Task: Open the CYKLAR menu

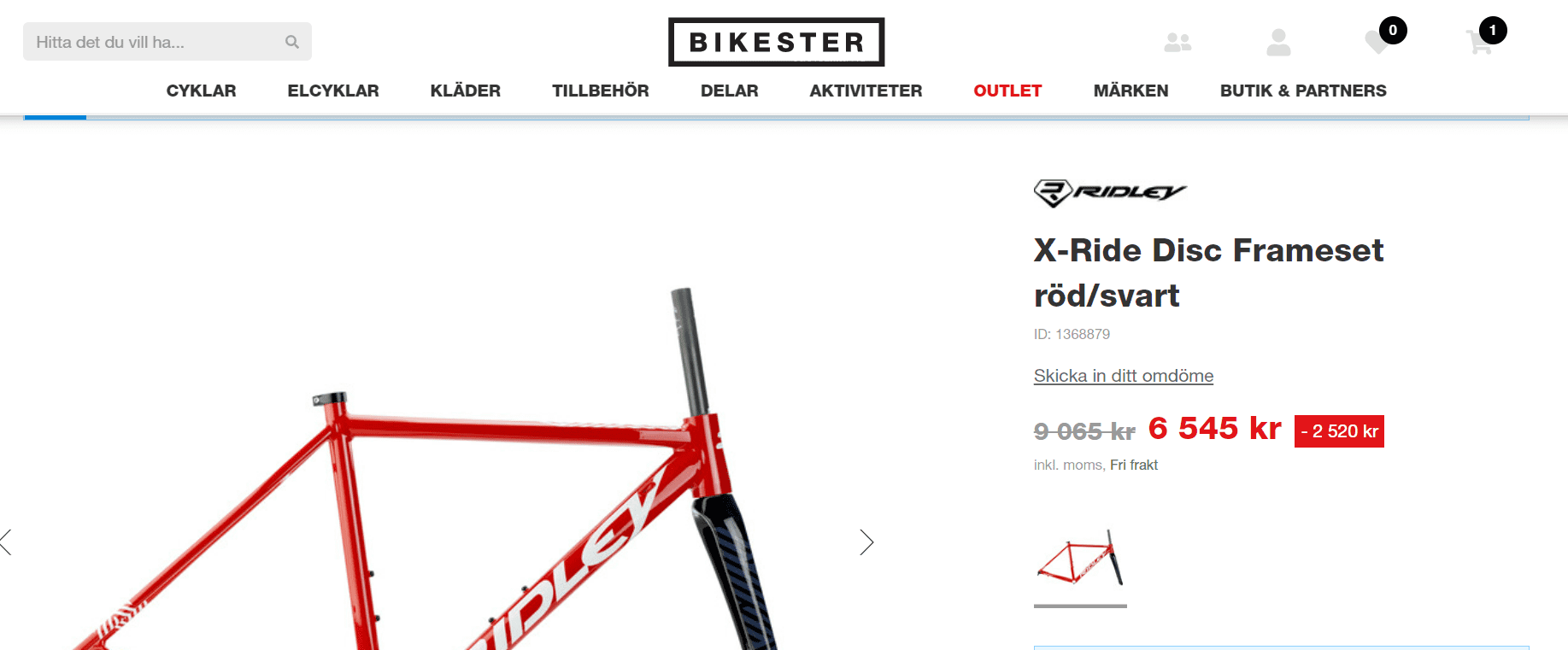Action: tap(201, 91)
